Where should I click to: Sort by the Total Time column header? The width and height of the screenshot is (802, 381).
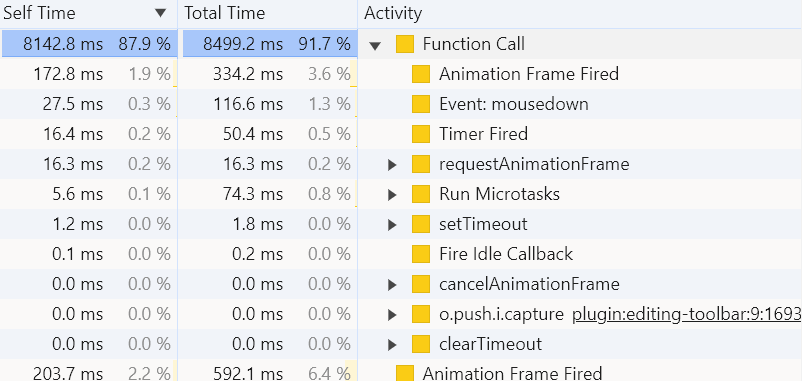[x=225, y=13]
